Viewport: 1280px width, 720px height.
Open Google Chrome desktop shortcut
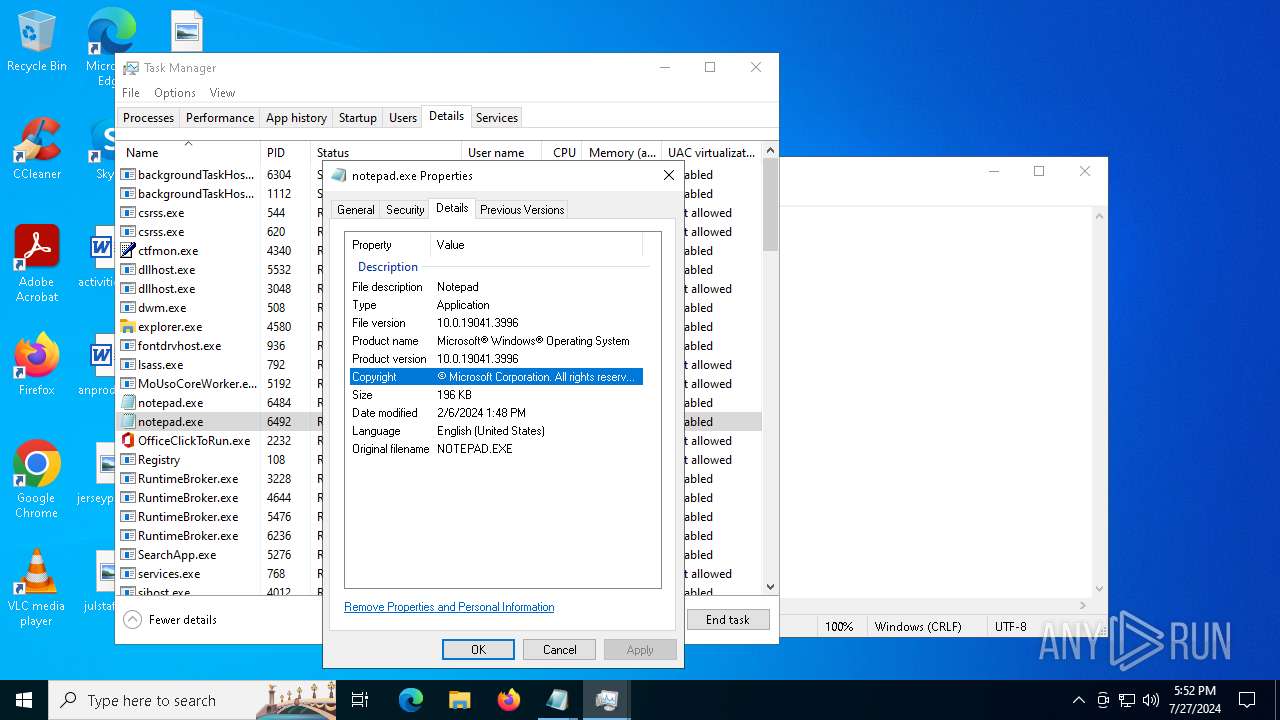point(37,480)
